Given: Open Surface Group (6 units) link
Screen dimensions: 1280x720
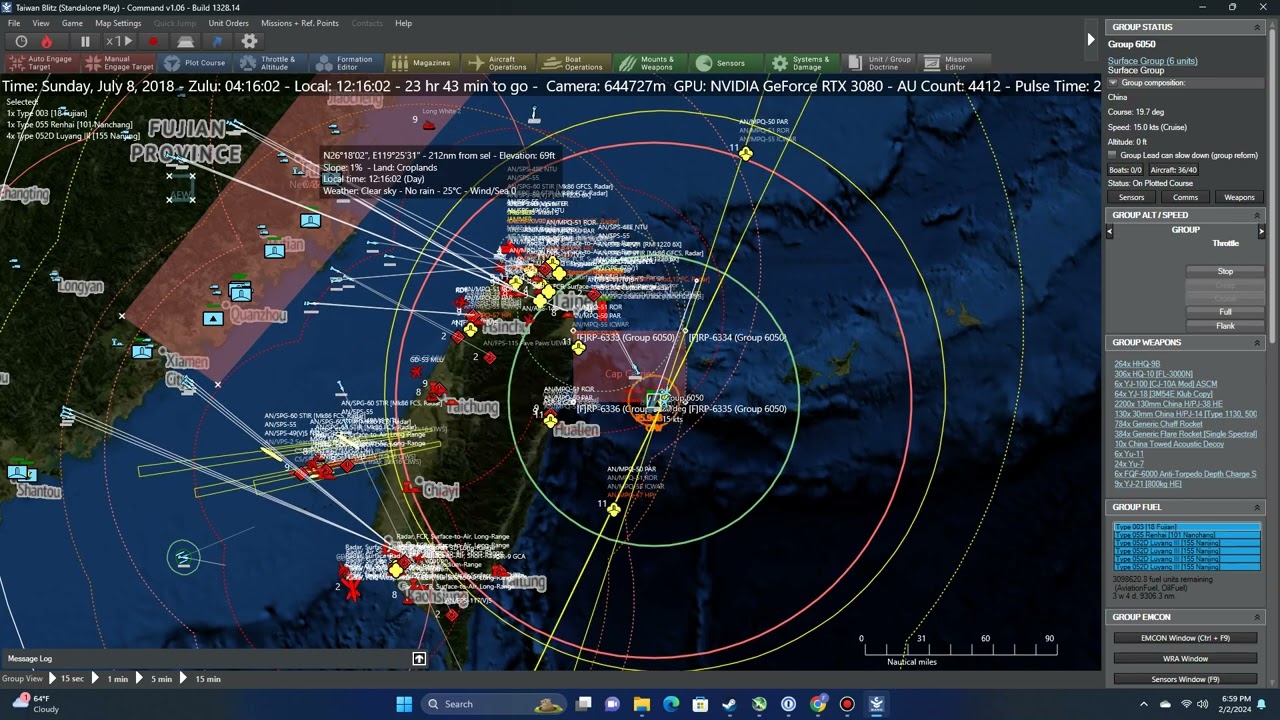Looking at the screenshot, I should click(x=1152, y=61).
